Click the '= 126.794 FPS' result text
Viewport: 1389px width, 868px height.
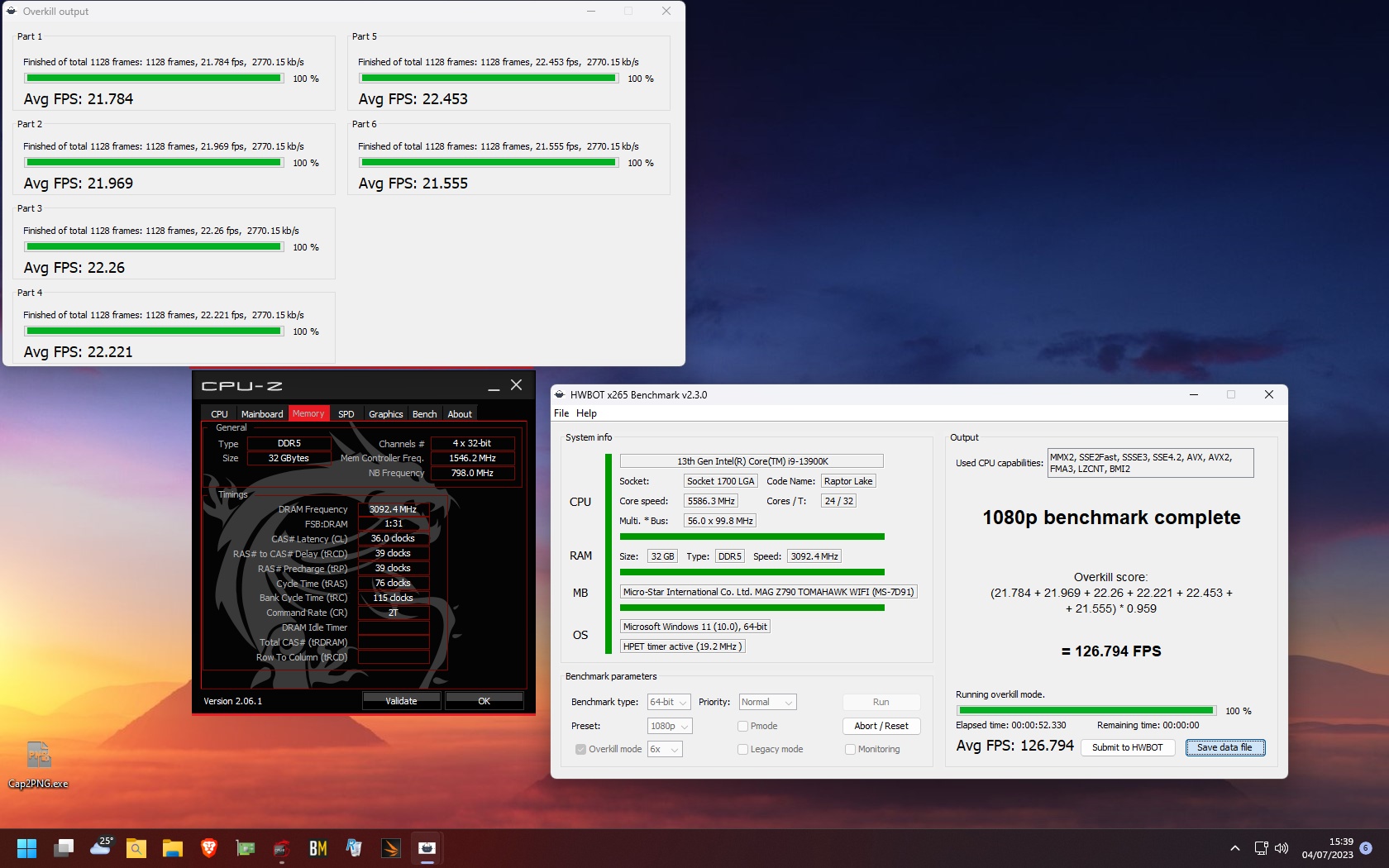coord(1111,651)
